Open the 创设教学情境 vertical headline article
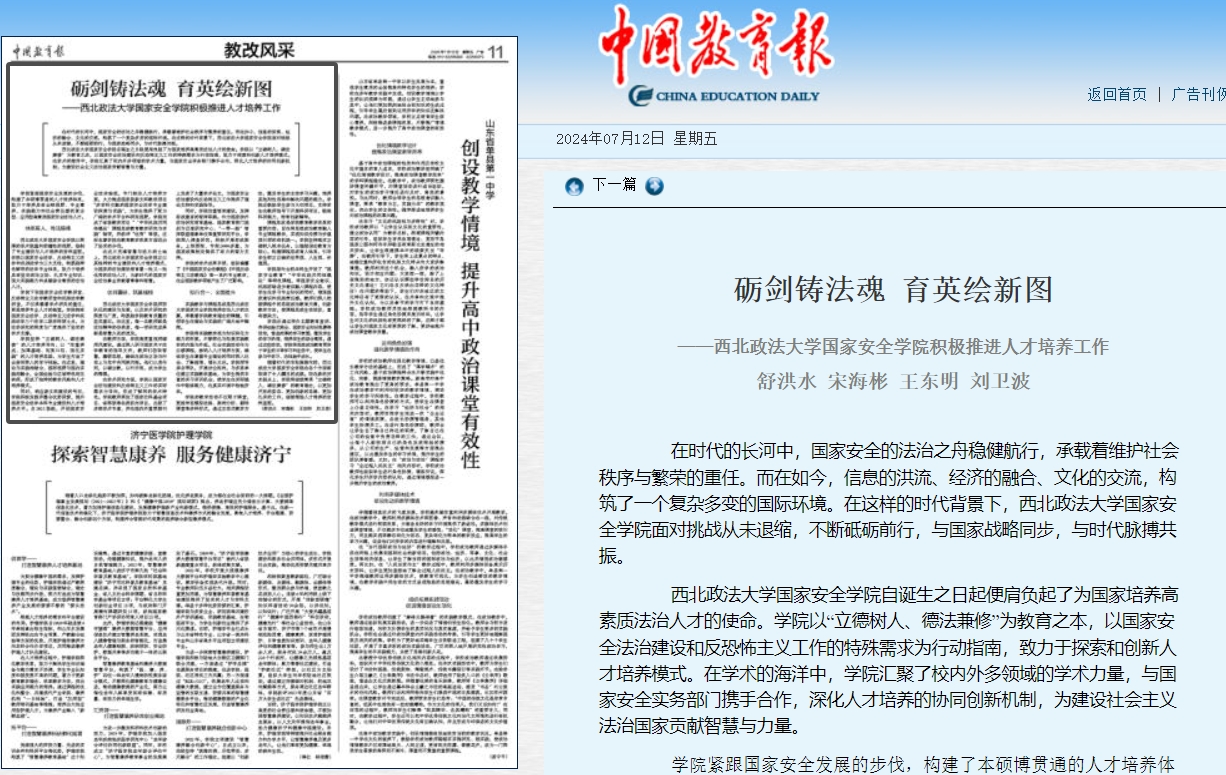Viewport: 1226px width, 775px height. (469, 300)
